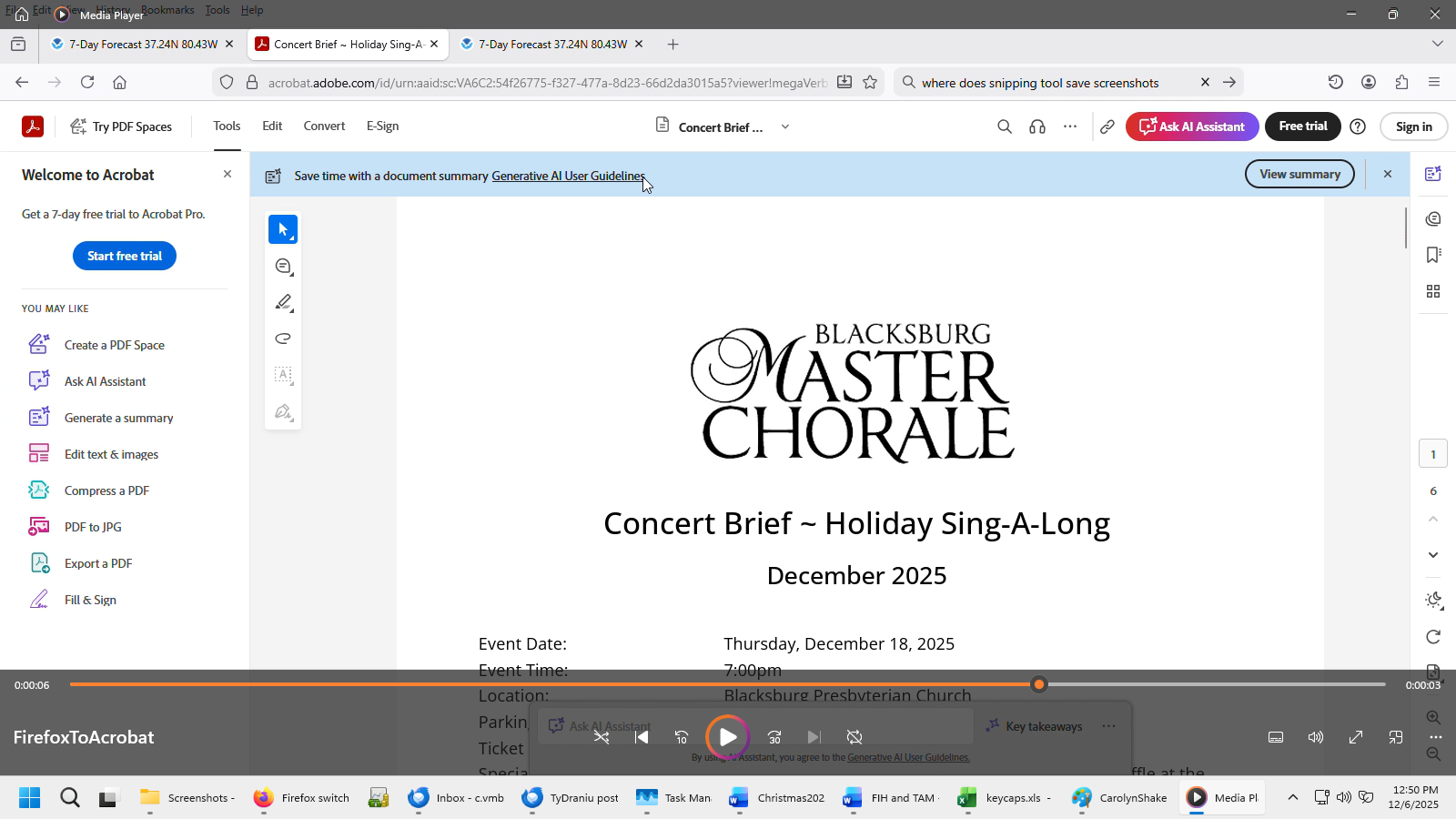Viewport: 1456px width, 819px height.
Task: Toggle dark mode for the PDF viewer
Action: 1433,601
